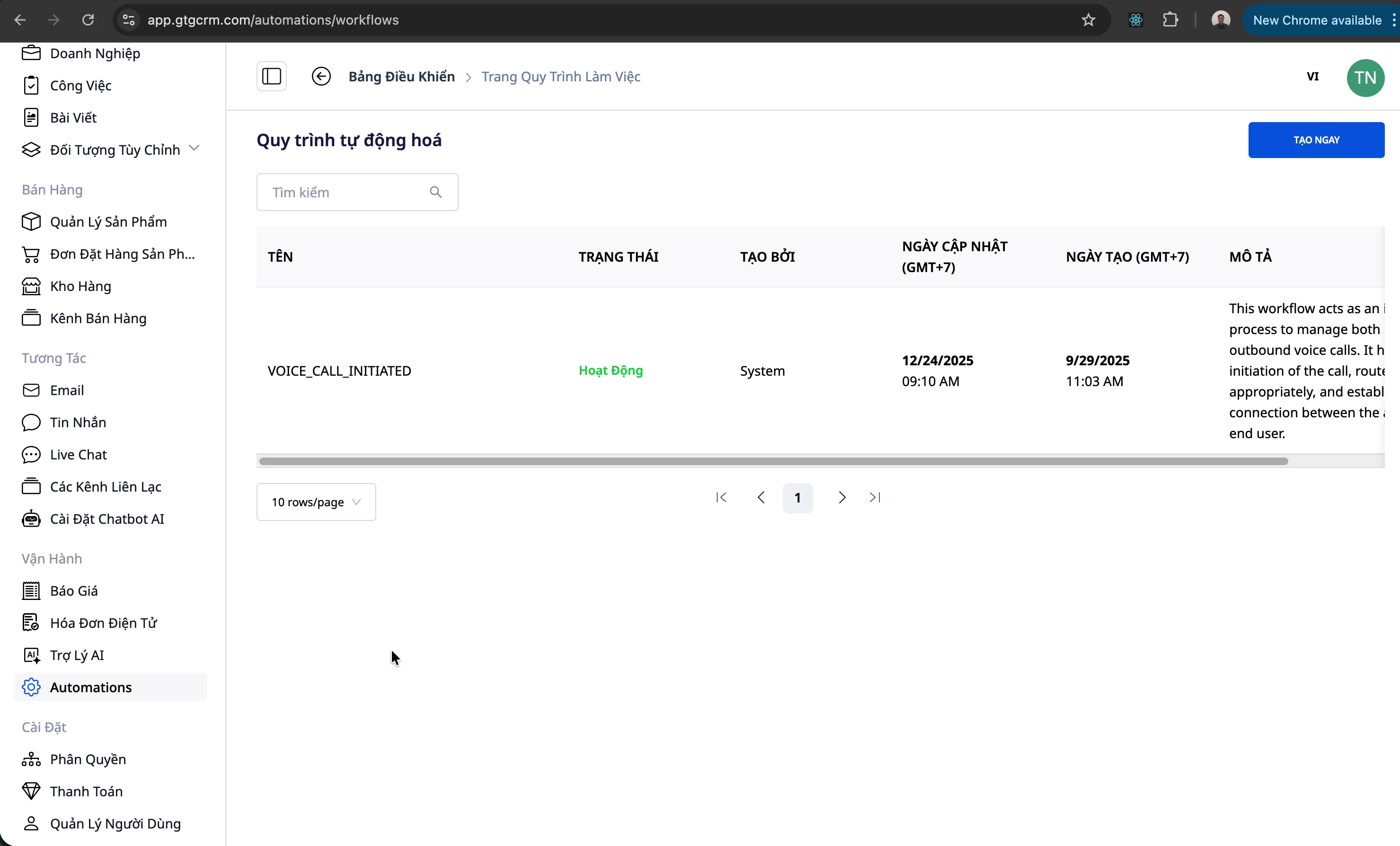Click the search magnifier icon

(x=435, y=192)
